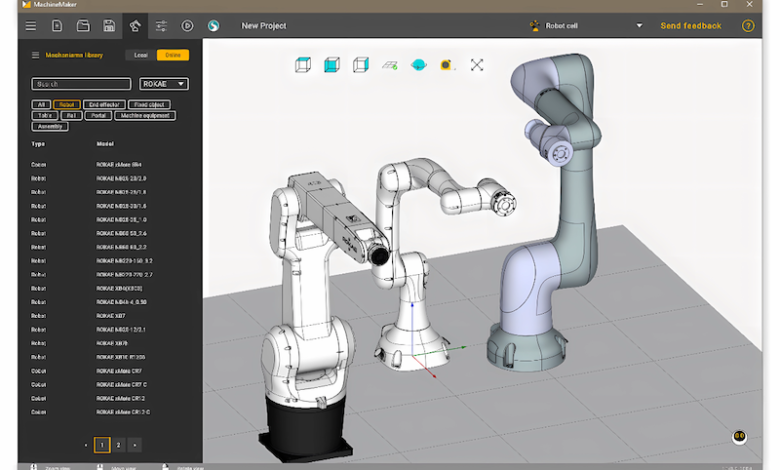Expand the Robot cell dropdown arrow

coord(639,26)
